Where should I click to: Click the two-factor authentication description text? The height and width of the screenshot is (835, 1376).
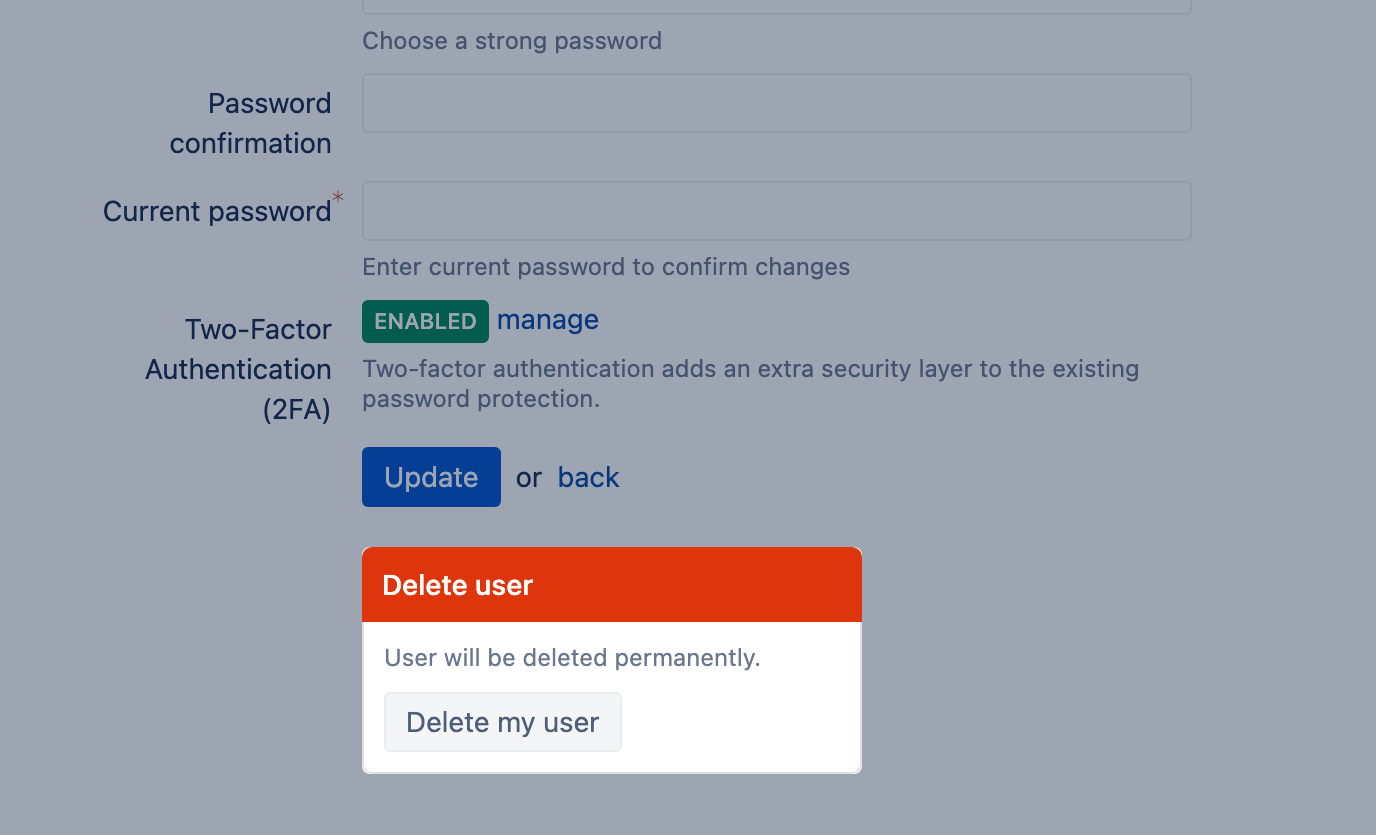(x=751, y=384)
